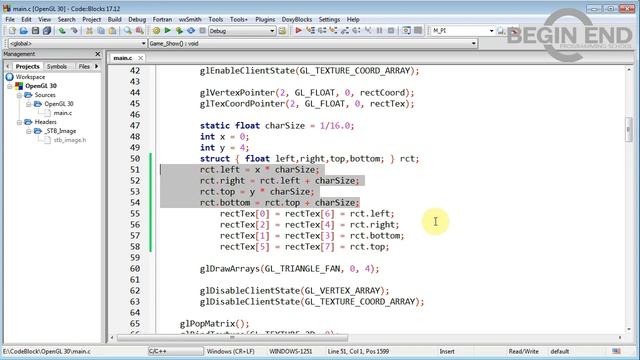The width and height of the screenshot is (640, 360).
Task: Click the Run to cursor debug icon
Action: pyautogui.click(x=310, y=31)
